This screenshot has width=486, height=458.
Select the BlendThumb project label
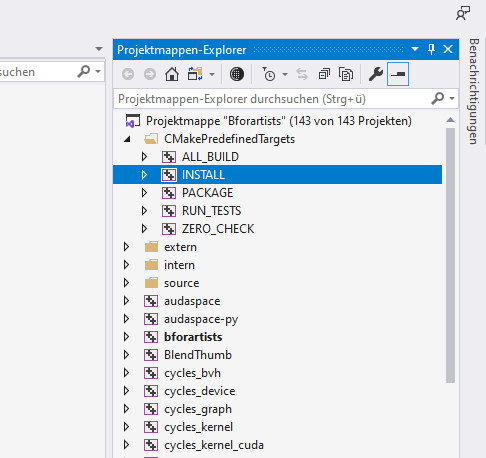pos(198,355)
